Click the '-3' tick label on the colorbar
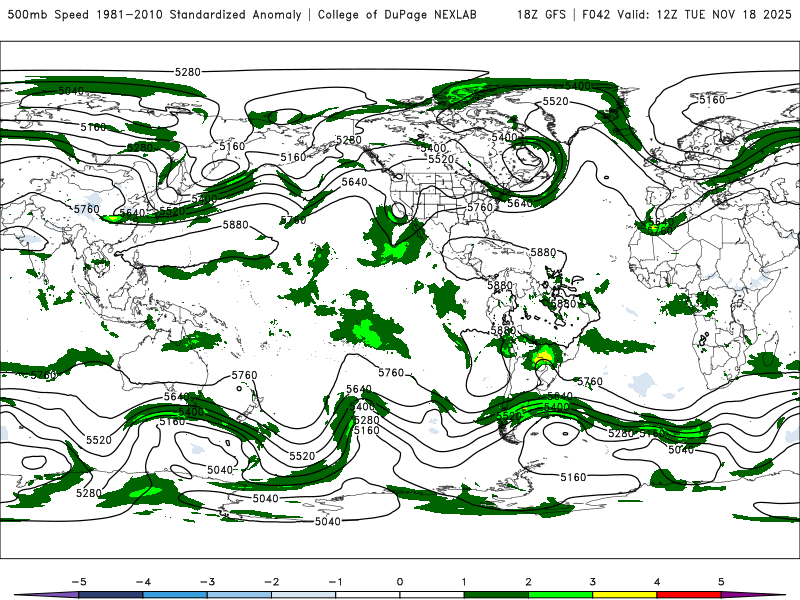800x600 pixels. tap(207, 582)
